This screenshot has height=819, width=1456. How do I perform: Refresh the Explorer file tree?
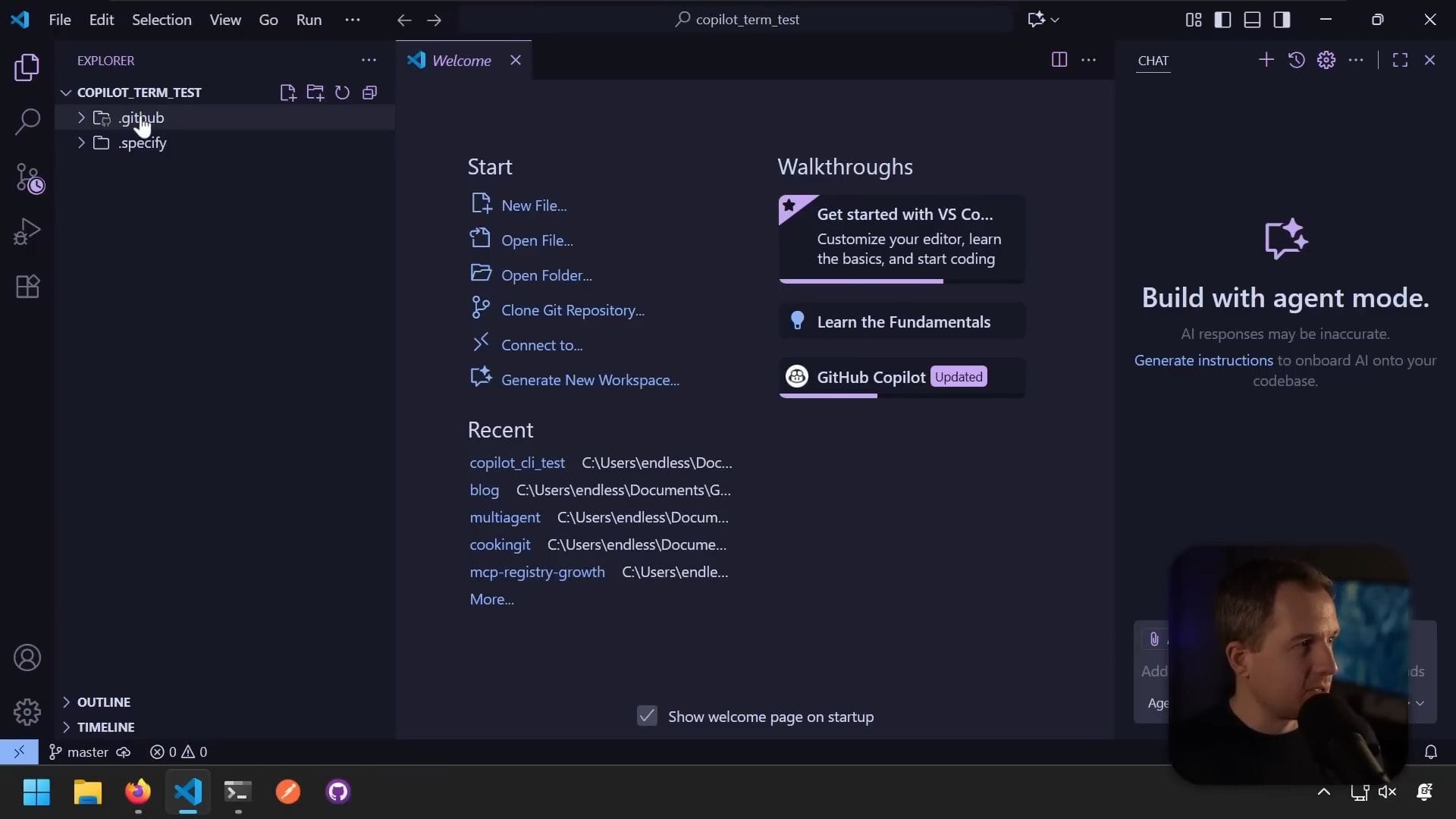pyautogui.click(x=342, y=93)
